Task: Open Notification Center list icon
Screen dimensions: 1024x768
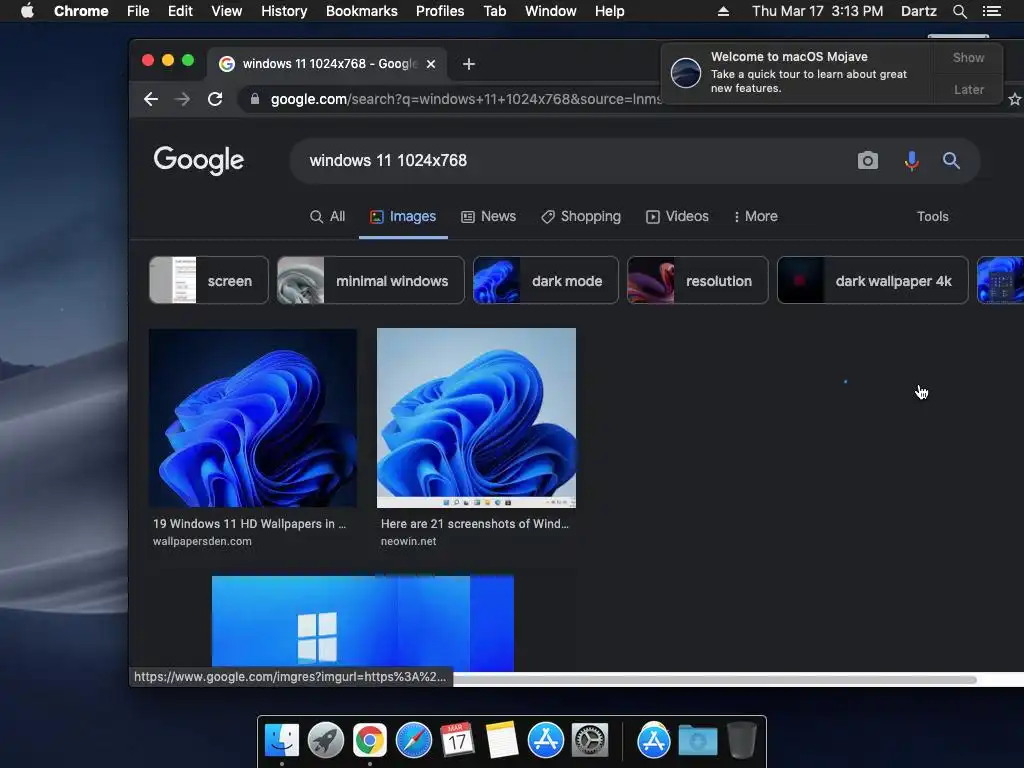Action: (991, 11)
